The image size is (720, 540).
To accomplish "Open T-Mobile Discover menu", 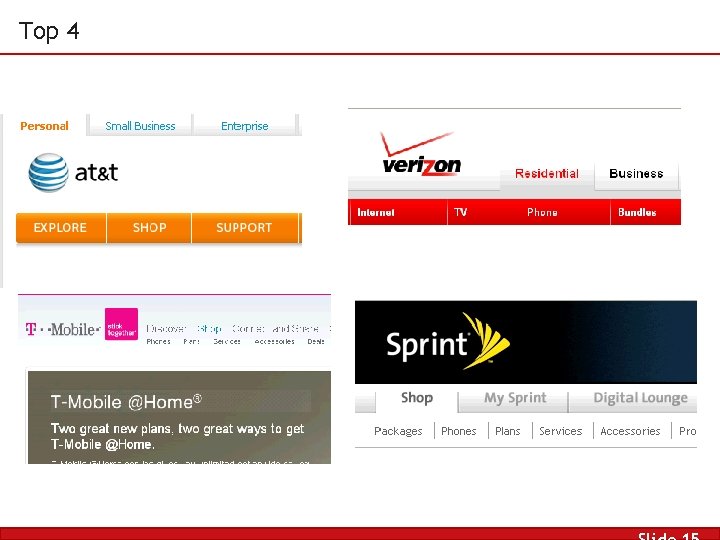I will tap(166, 329).
